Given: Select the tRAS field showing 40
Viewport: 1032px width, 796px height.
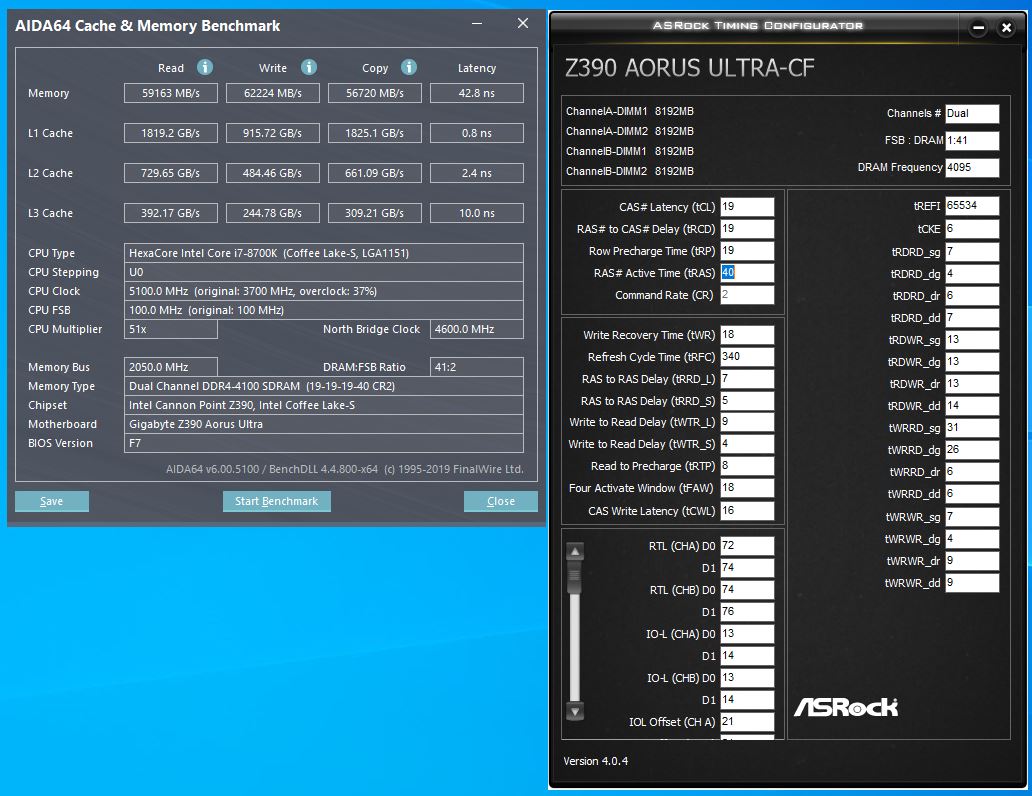Looking at the screenshot, I should pos(747,273).
